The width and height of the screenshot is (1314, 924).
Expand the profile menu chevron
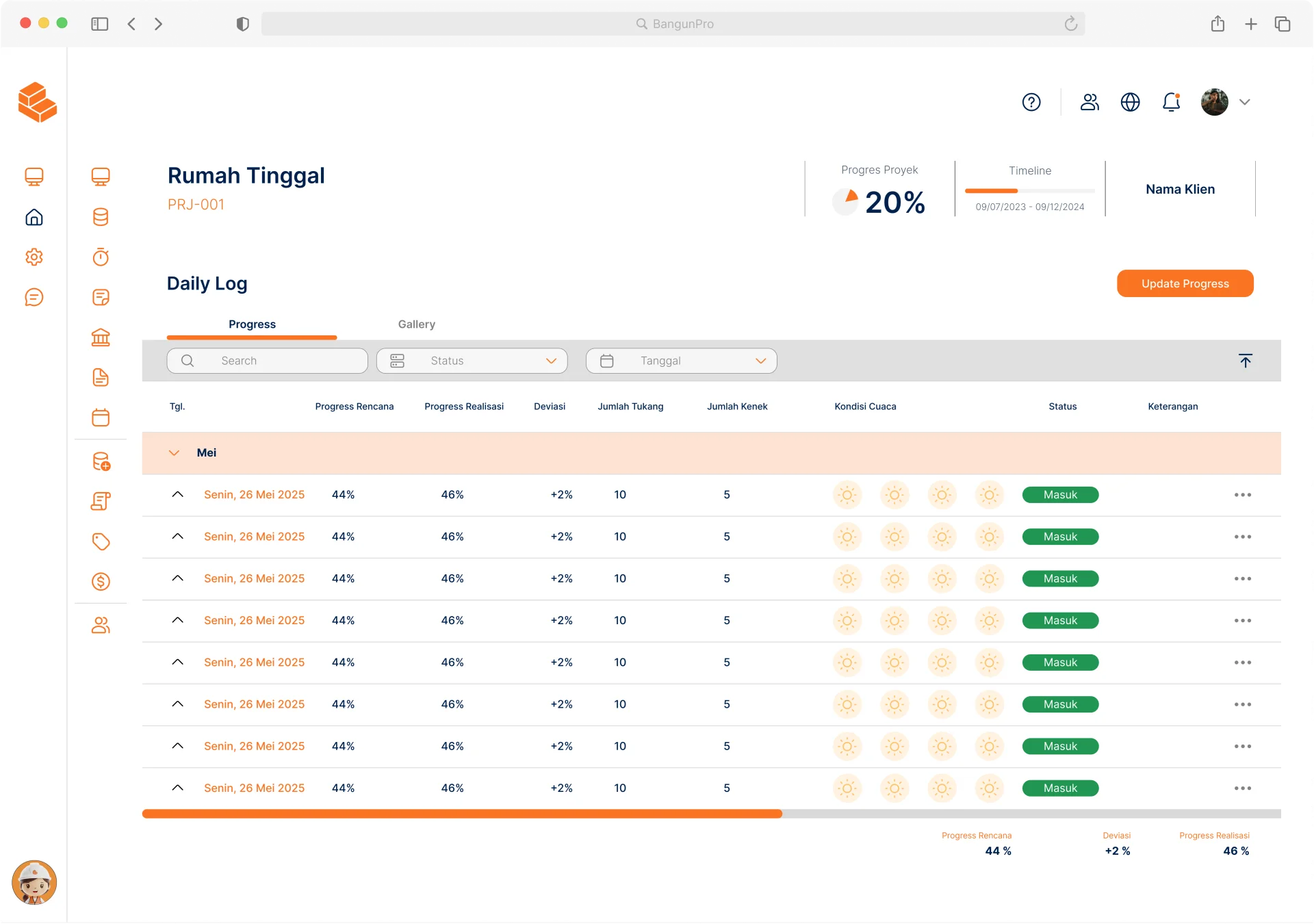point(1245,102)
